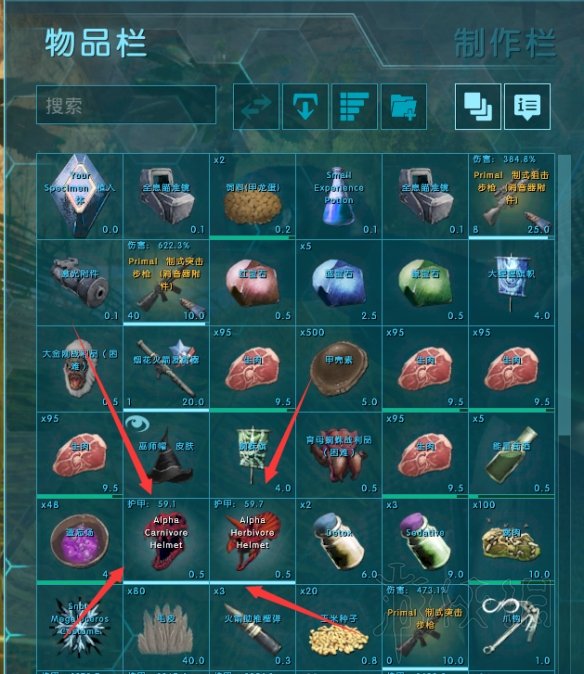Select the Alpha Herbivore Helmet item
The image size is (584, 674).
click(253, 541)
